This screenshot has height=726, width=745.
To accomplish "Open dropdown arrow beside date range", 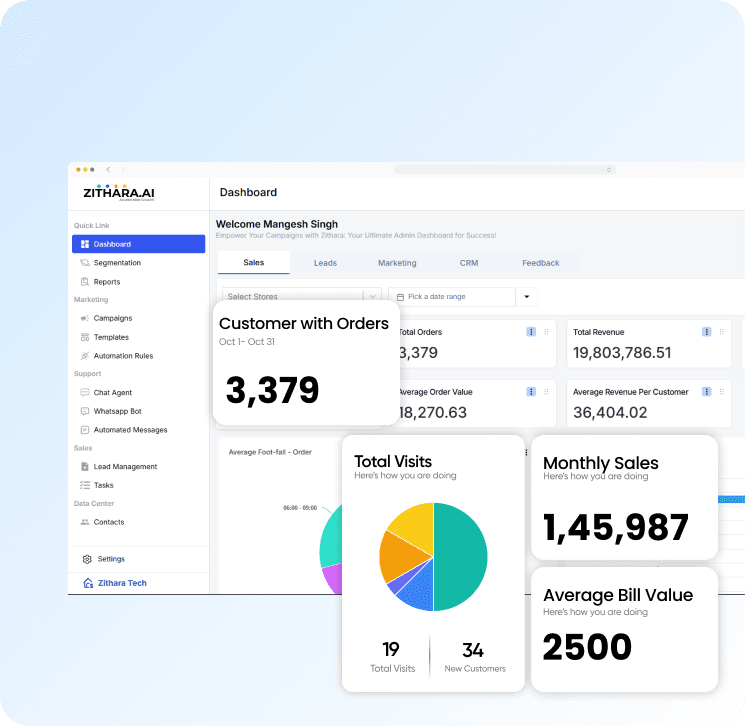I will click(x=527, y=297).
